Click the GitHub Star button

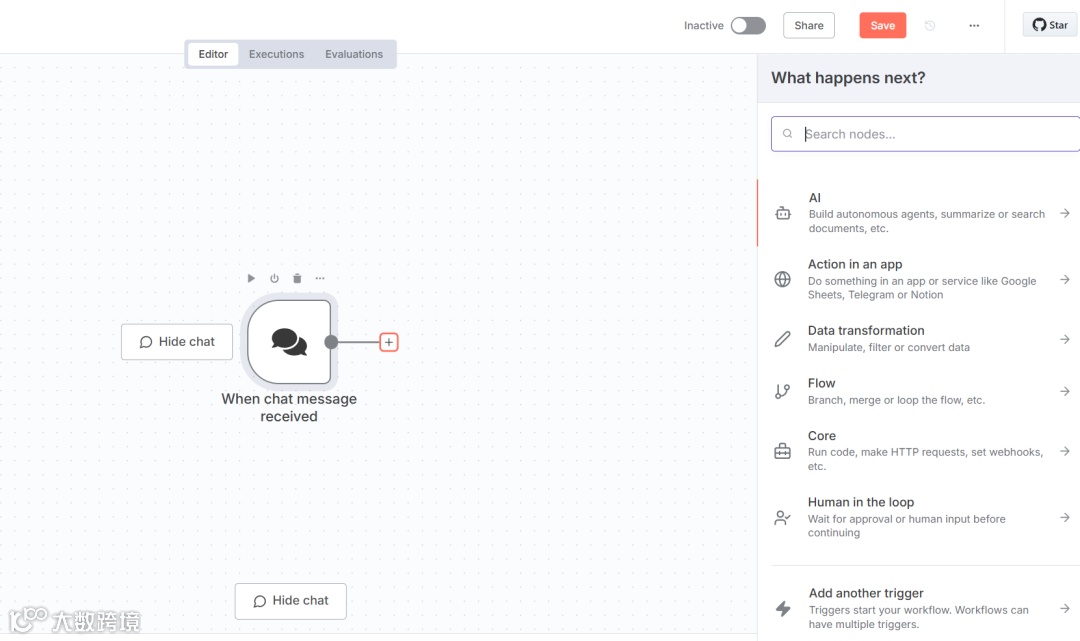pos(1050,25)
